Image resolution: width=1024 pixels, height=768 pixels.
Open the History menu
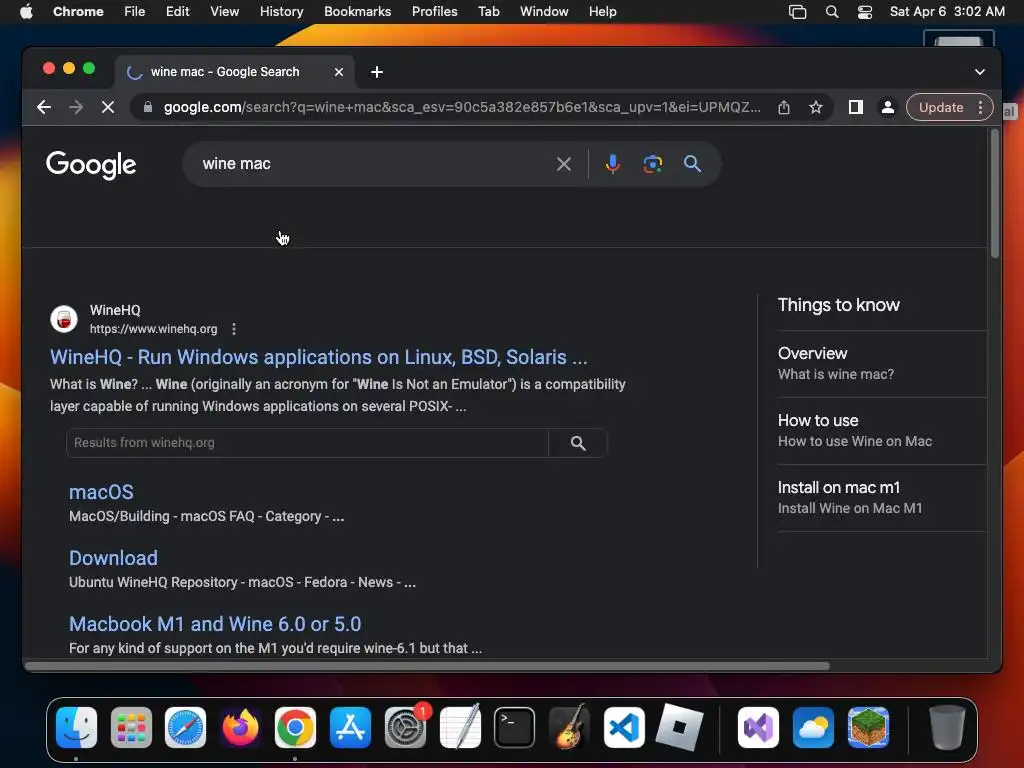(x=281, y=12)
